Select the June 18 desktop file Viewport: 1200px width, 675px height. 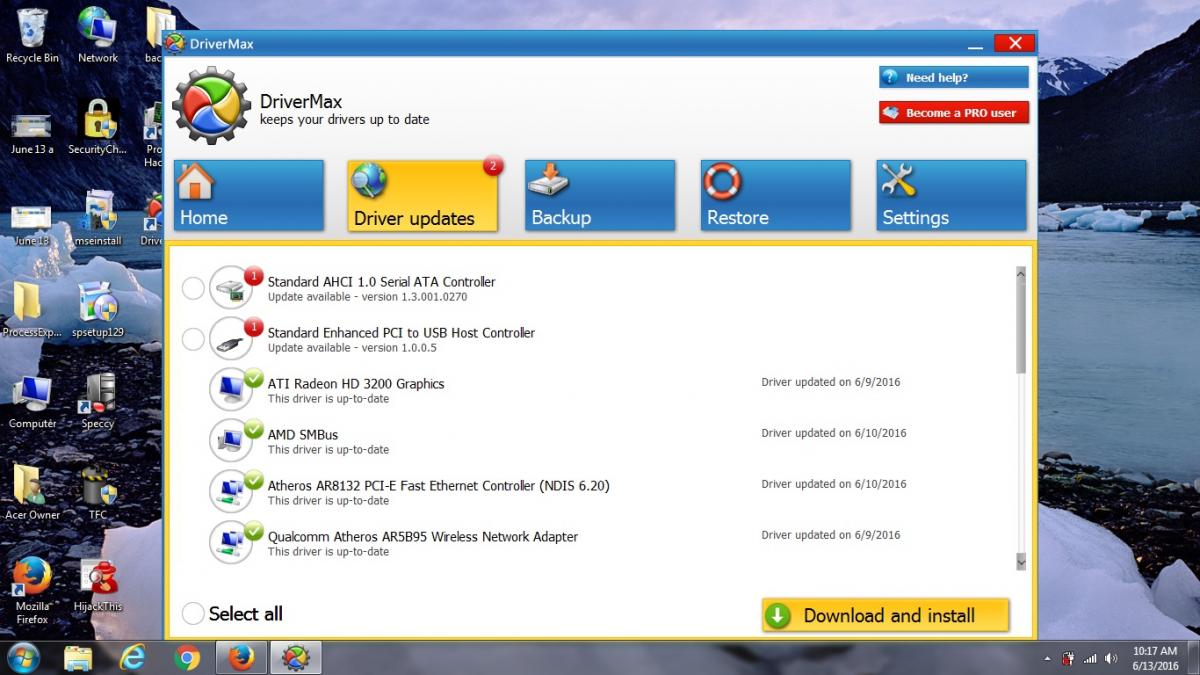coord(32,225)
